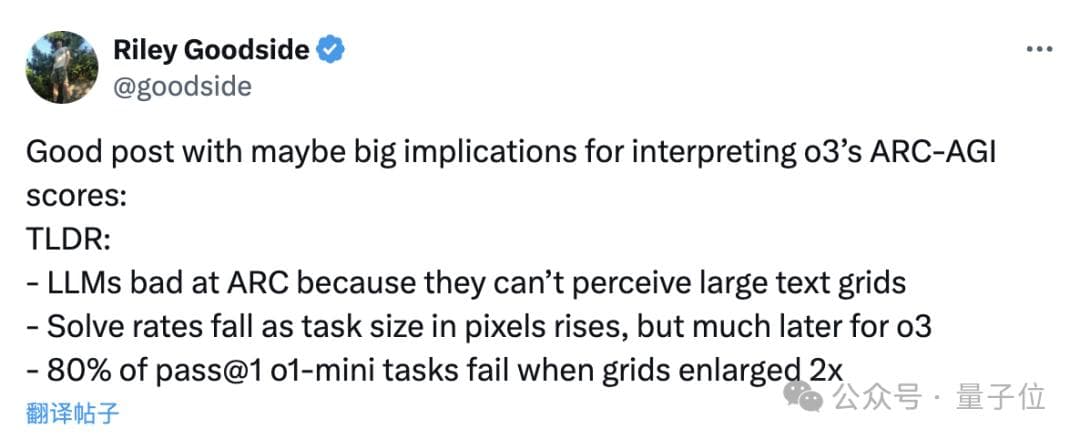Click the 翻译帖子 translate post link

pos(72,412)
